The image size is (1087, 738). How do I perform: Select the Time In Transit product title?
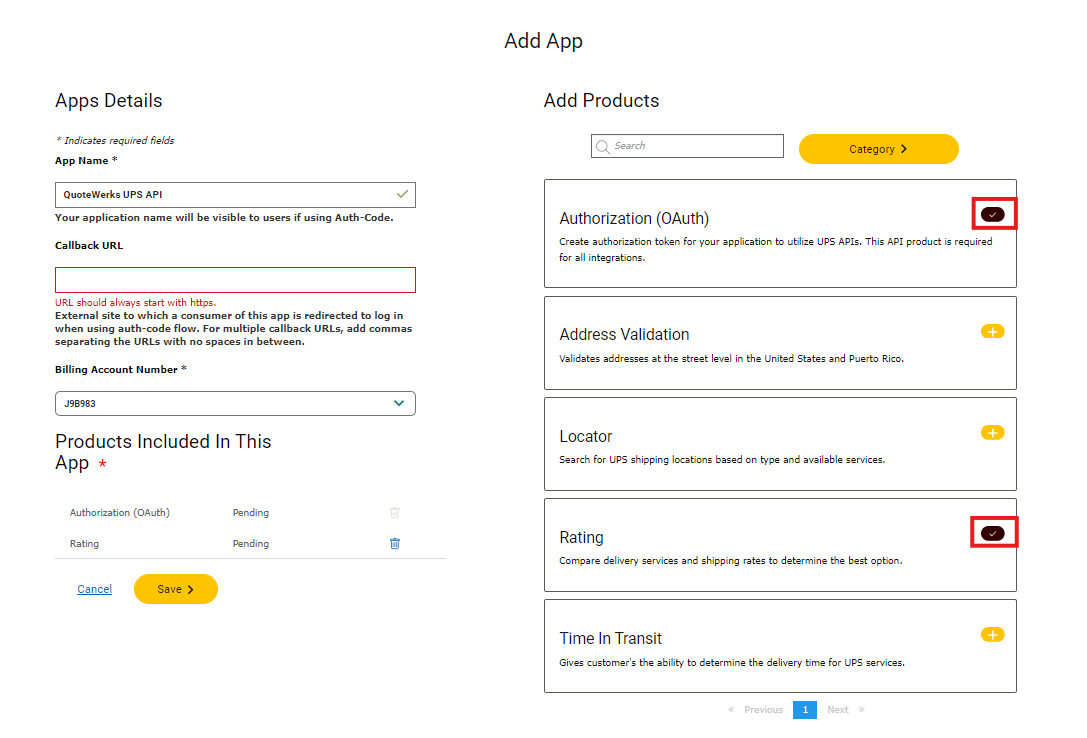pyautogui.click(x=610, y=638)
